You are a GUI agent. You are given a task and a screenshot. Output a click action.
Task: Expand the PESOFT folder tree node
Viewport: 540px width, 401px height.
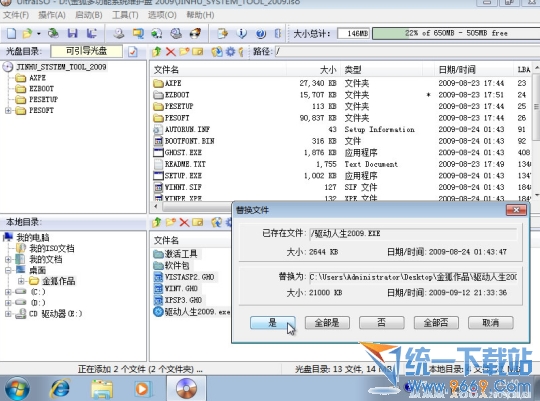8,111
